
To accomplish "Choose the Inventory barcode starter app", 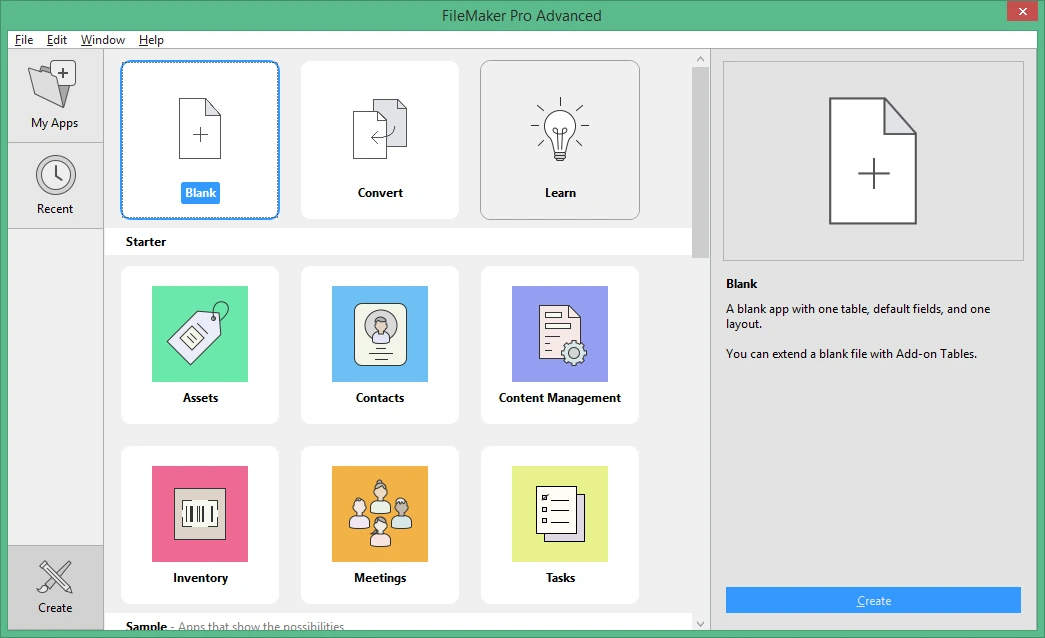I will click(x=200, y=525).
